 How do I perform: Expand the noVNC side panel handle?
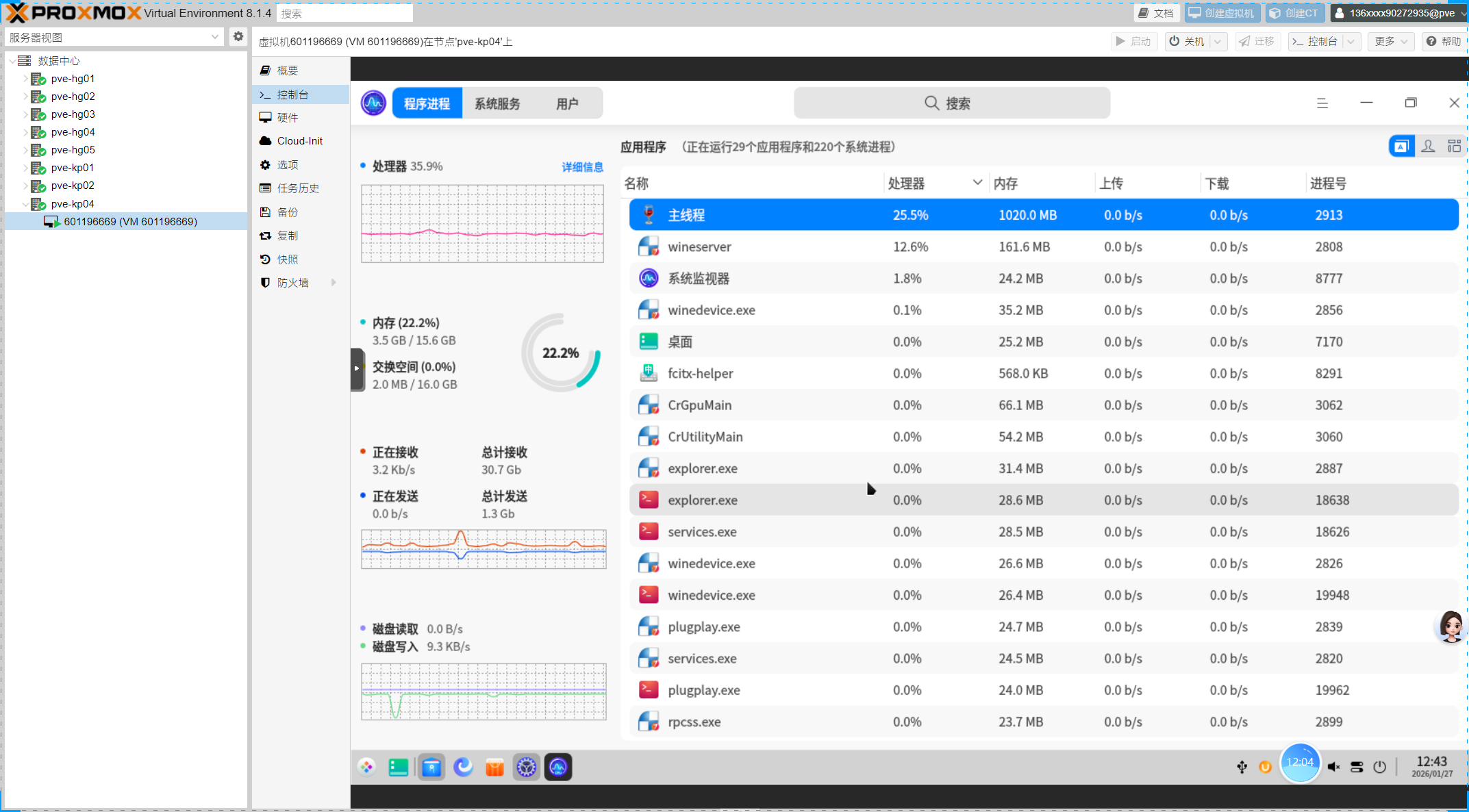[x=357, y=369]
